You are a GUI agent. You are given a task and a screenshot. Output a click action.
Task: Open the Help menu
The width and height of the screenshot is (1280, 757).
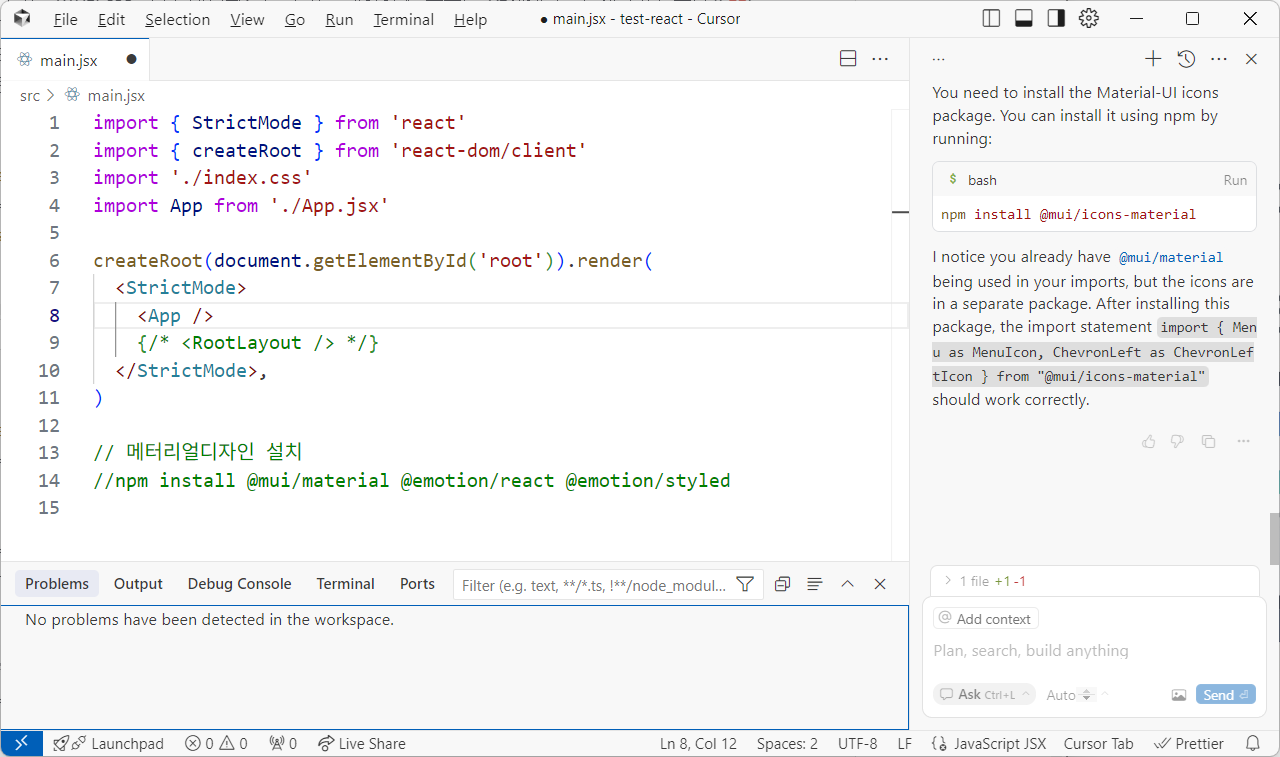click(470, 20)
